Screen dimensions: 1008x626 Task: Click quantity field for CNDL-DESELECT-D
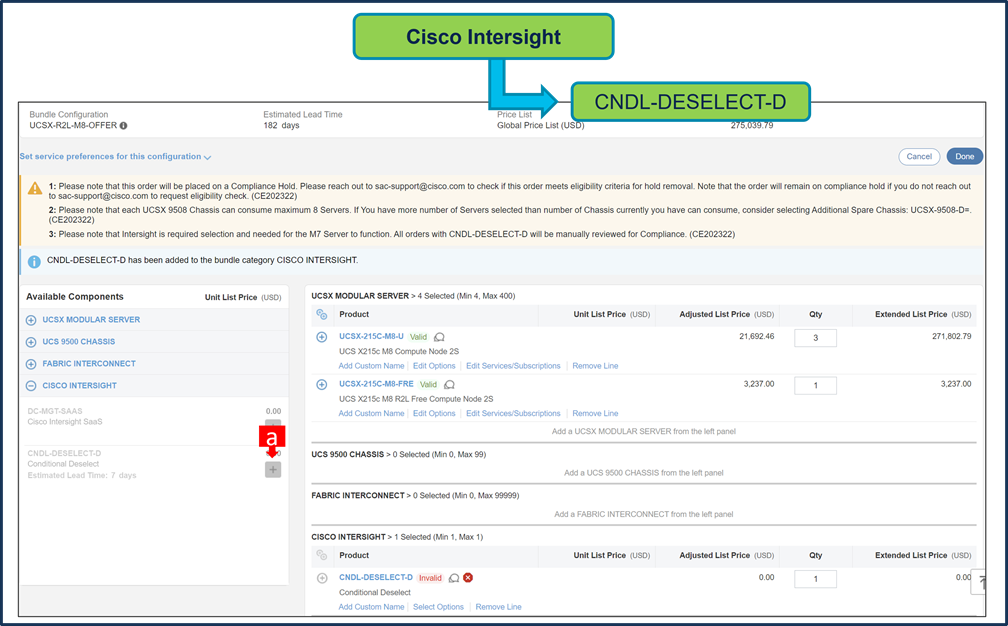click(x=815, y=578)
